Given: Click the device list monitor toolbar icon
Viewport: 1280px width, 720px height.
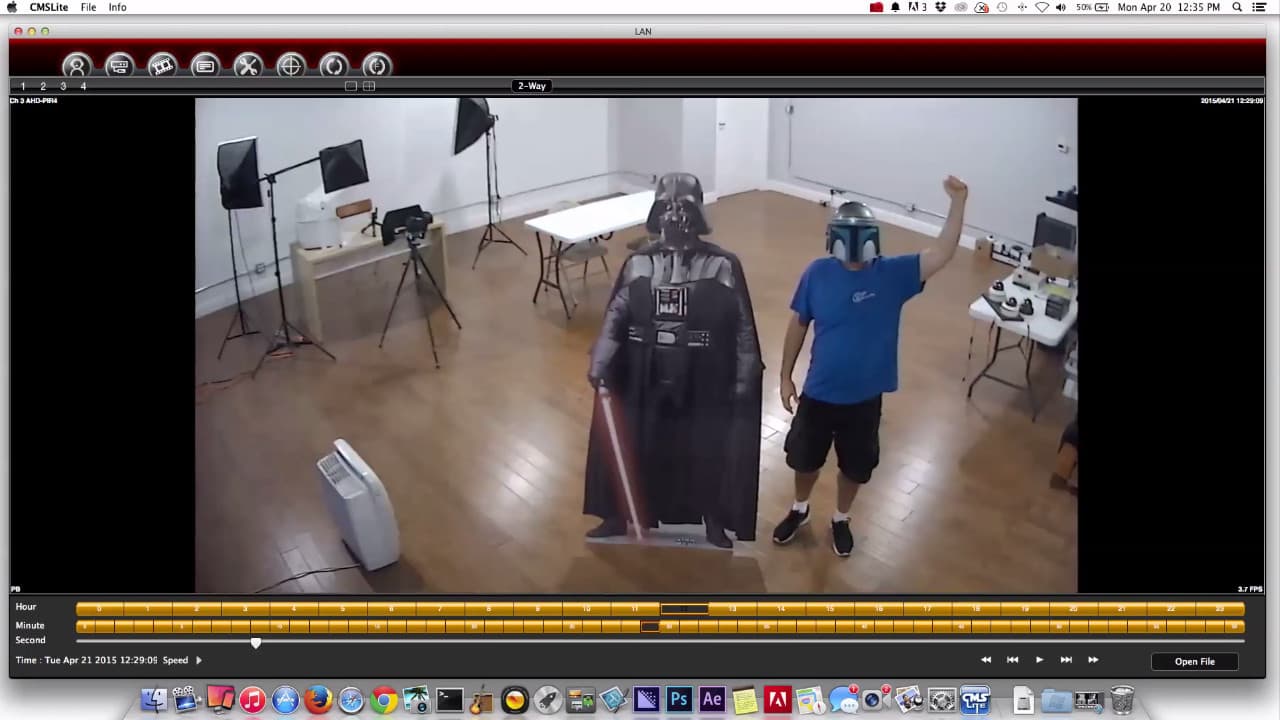Looking at the screenshot, I should pyautogui.click(x=119, y=66).
